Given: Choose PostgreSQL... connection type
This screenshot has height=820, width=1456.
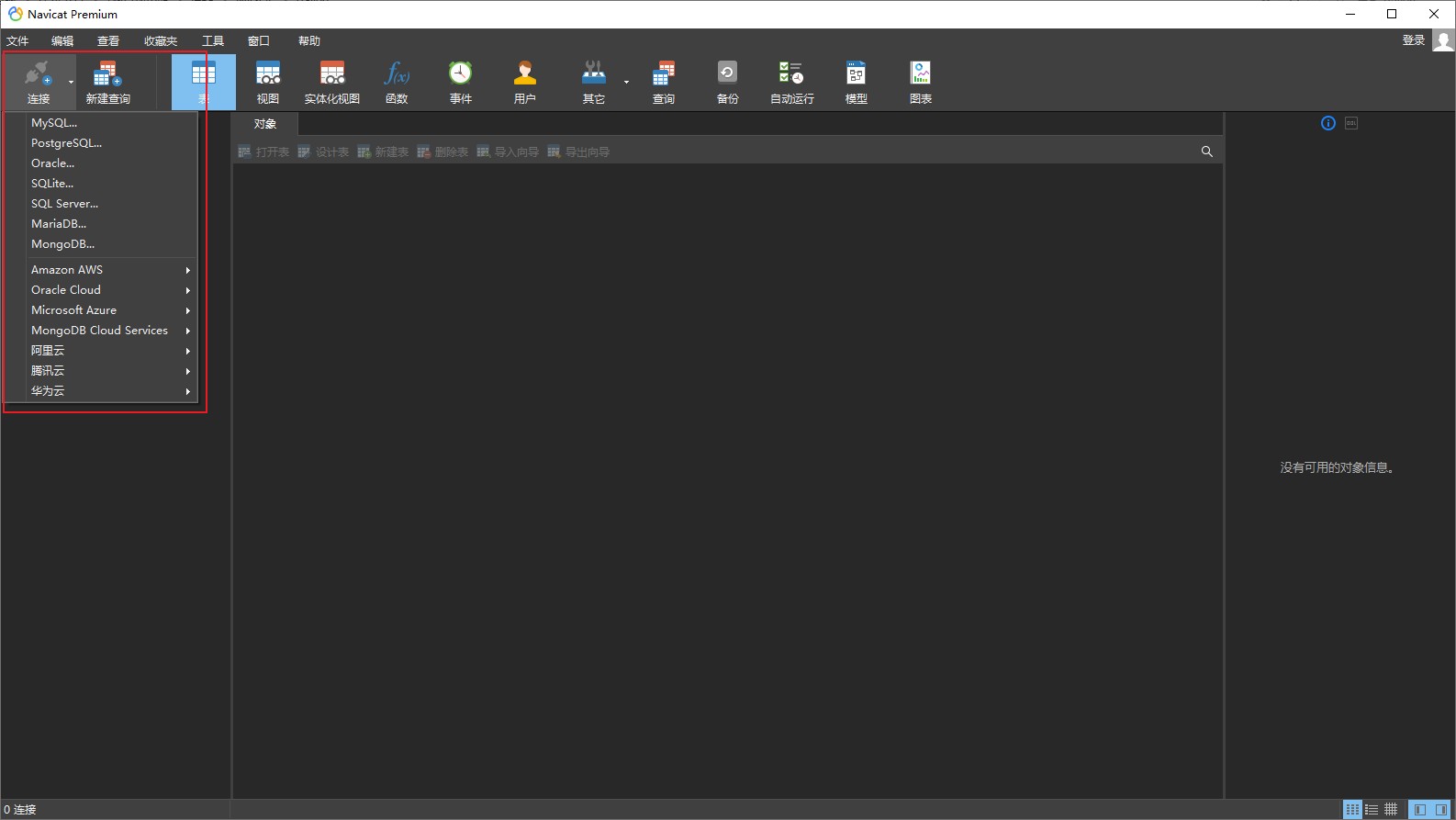Looking at the screenshot, I should click(101, 143).
